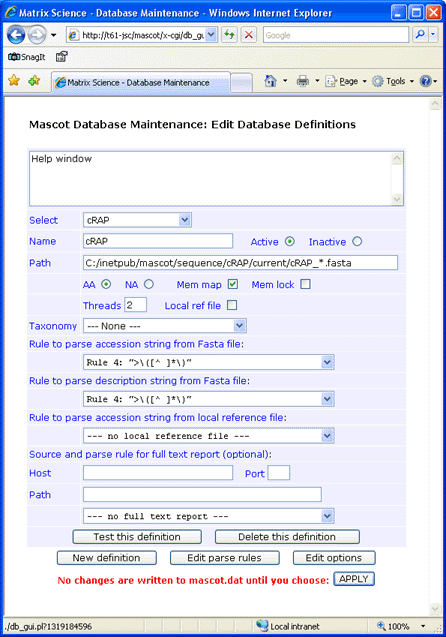Click the red Stop loading icon
Screen dimensions: 446x637
pos(249,35)
